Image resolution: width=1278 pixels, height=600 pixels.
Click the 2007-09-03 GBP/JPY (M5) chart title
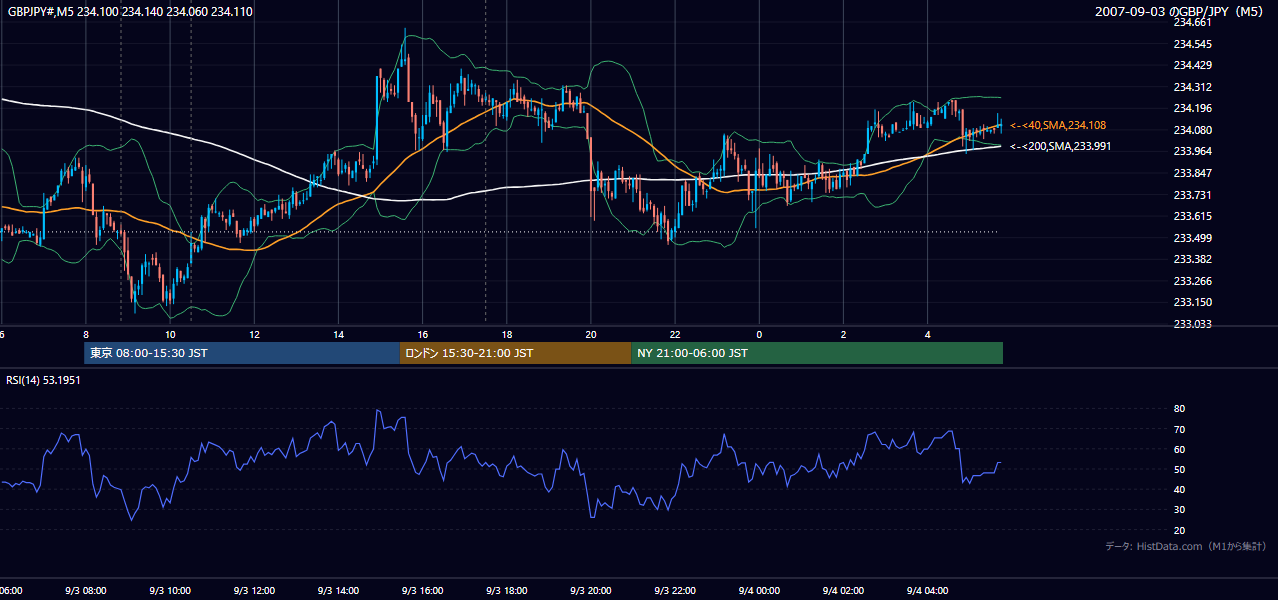1180,12
